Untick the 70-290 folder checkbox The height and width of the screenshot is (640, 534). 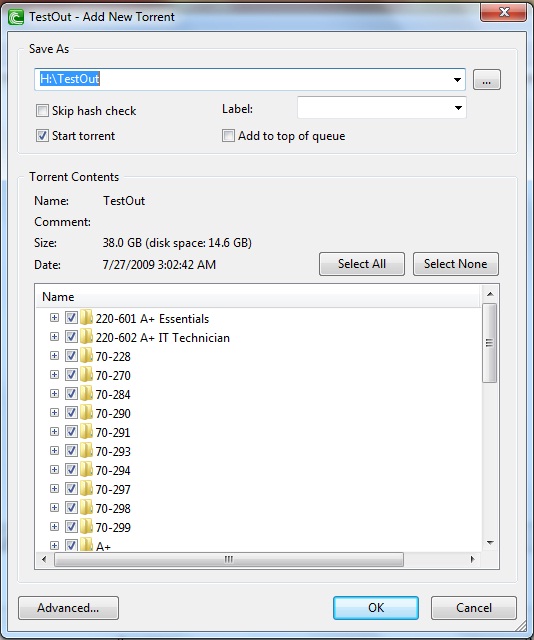(71, 413)
